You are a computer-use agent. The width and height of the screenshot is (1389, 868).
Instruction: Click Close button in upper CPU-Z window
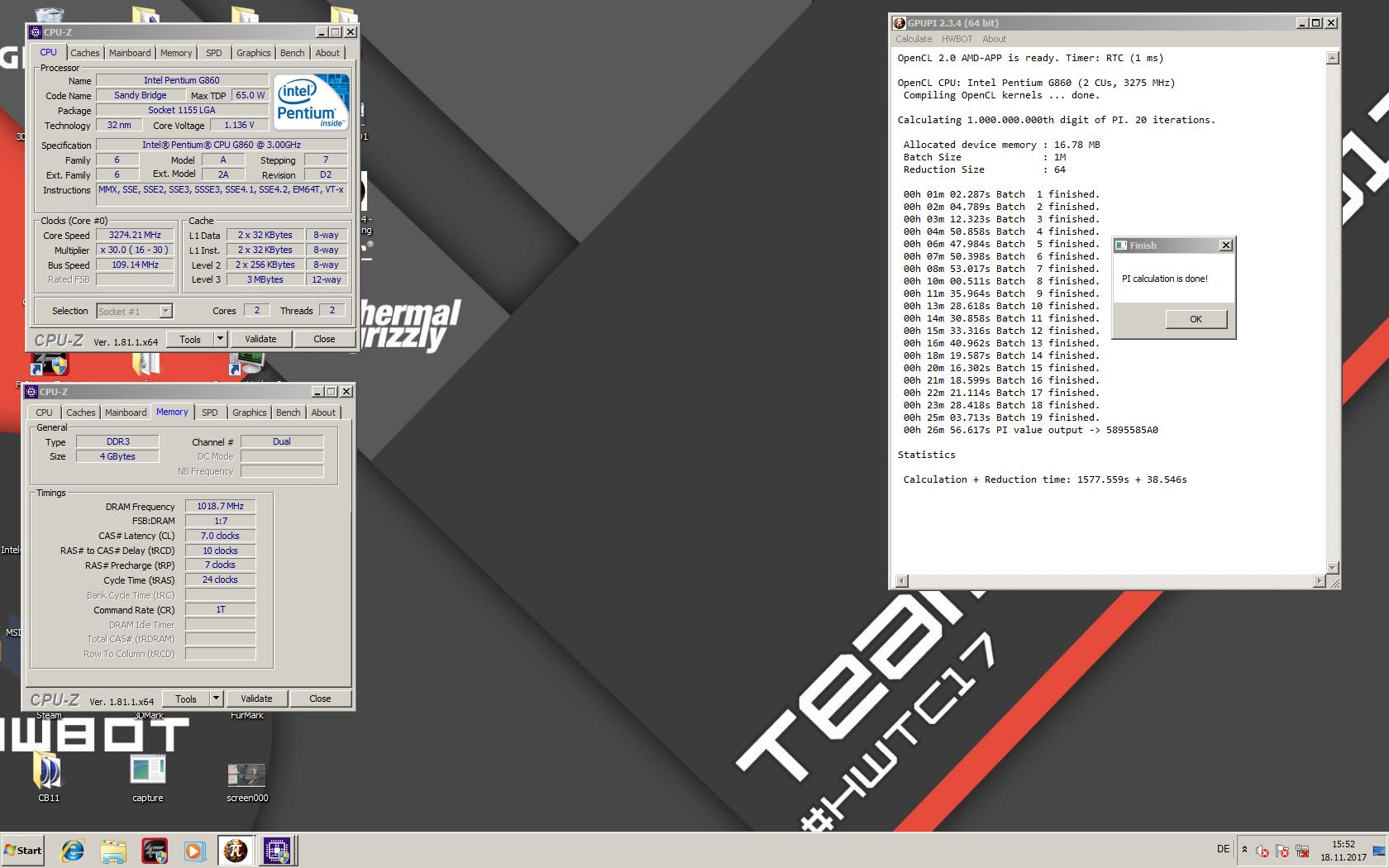(x=324, y=339)
